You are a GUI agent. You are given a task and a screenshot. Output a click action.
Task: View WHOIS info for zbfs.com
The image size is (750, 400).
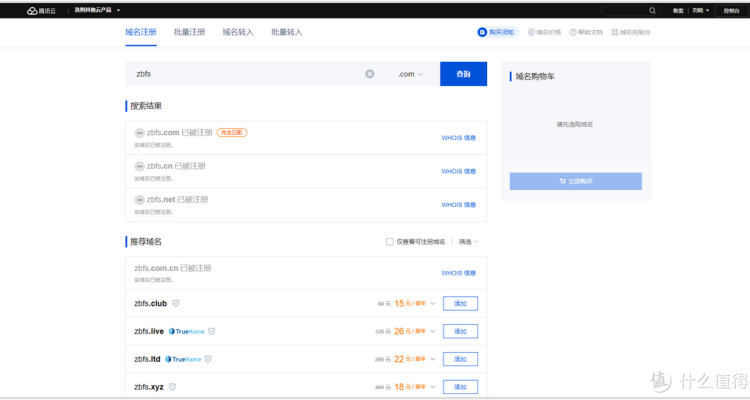(x=458, y=138)
